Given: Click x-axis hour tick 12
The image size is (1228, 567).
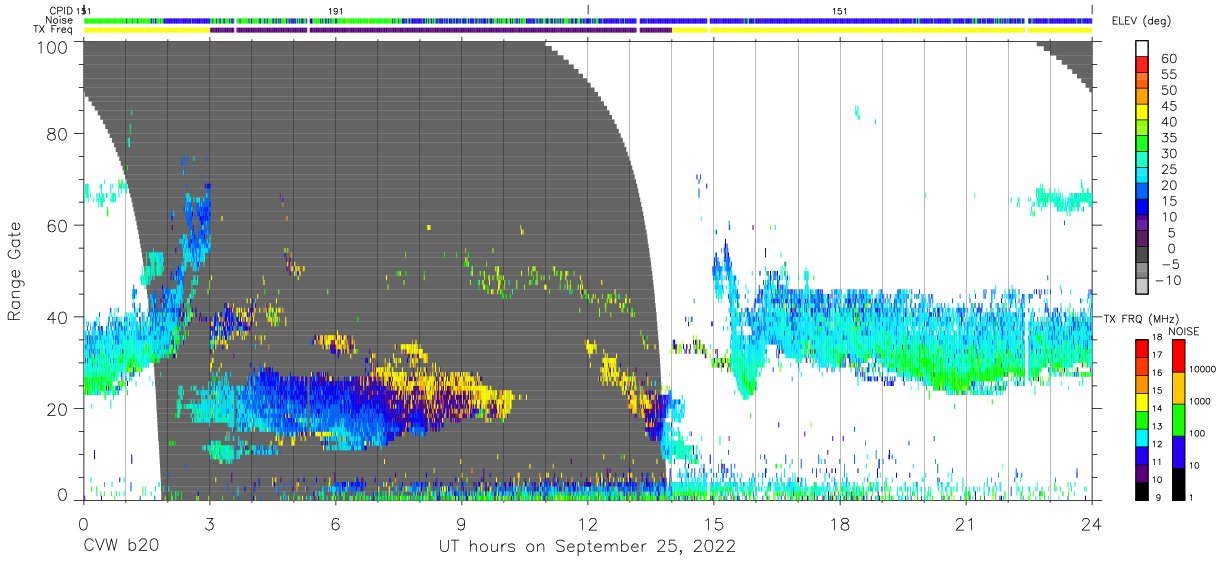Looking at the screenshot, I should point(588,524).
